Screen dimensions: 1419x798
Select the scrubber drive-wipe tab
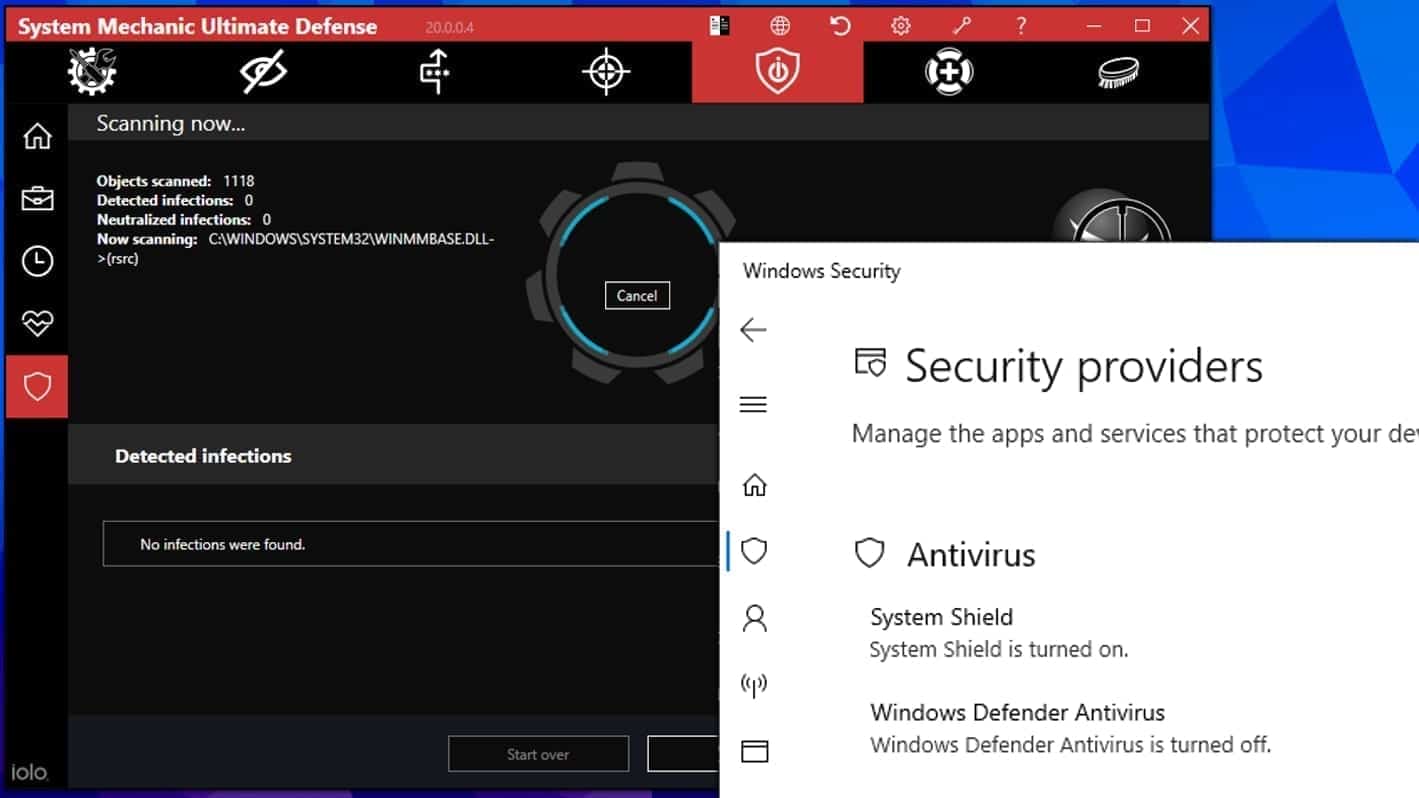point(1118,72)
